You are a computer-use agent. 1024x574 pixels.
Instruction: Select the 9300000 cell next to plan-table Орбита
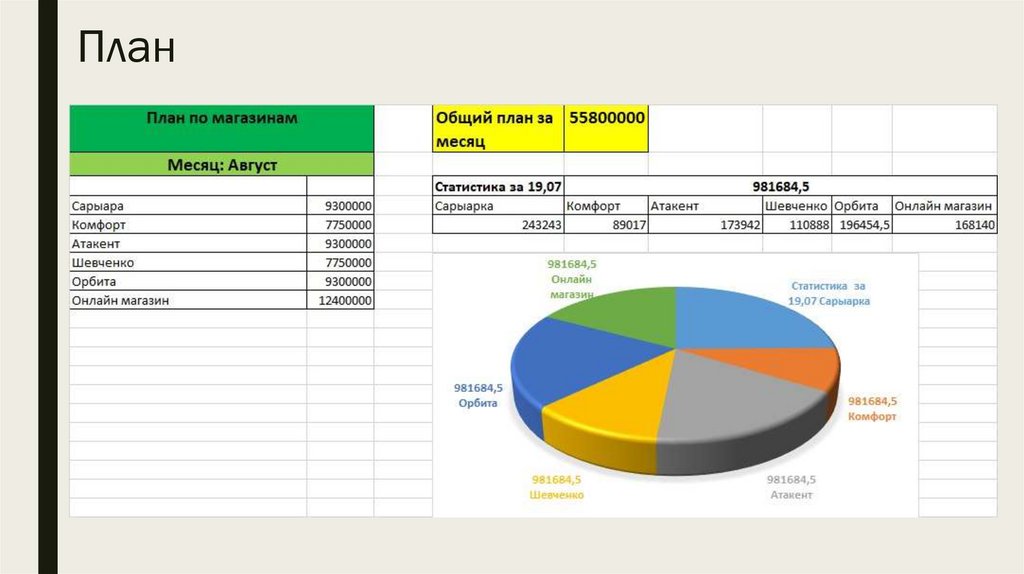pos(340,281)
